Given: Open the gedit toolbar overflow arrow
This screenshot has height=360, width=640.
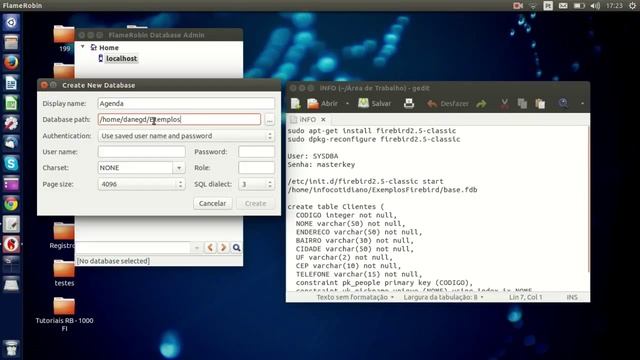Looking at the screenshot, I should 582,104.
